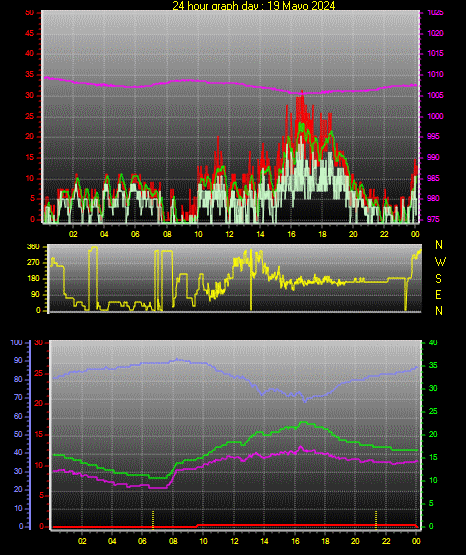This screenshot has height=555, width=466.
Task: Click the 270 degree wind direction label
Action: (x=33, y=263)
